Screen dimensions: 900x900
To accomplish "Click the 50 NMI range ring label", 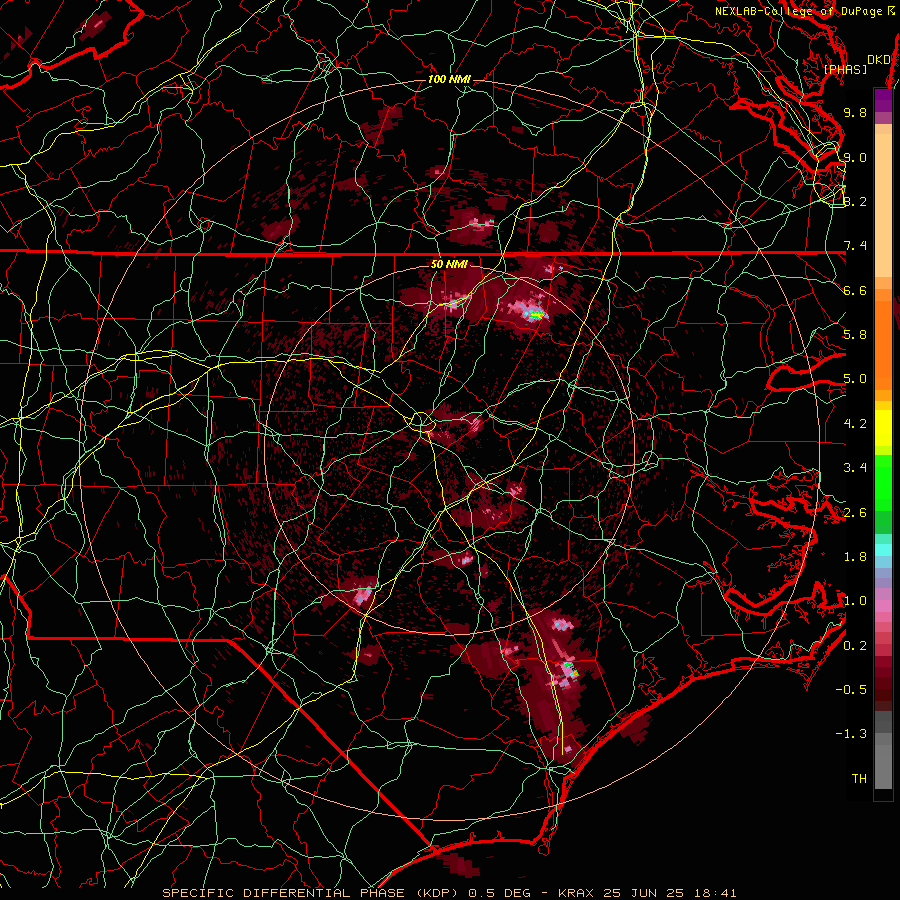I will pyautogui.click(x=449, y=265).
